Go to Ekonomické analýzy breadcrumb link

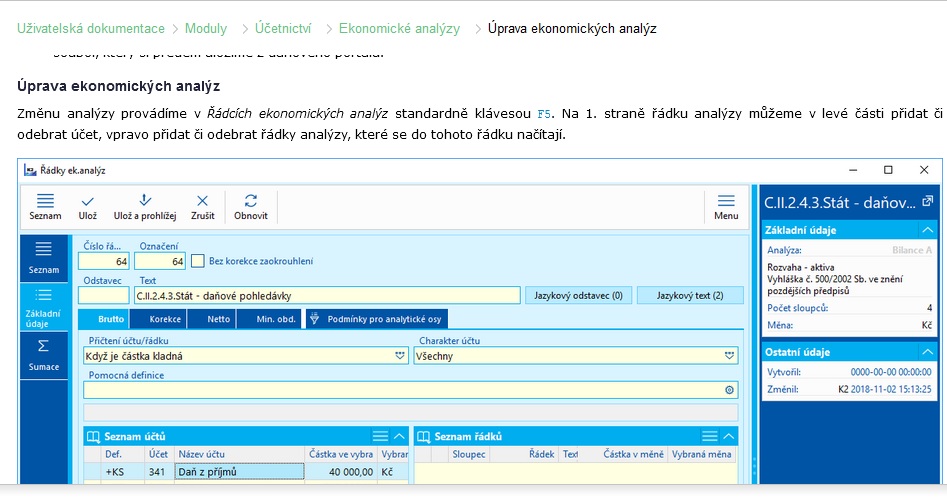(399, 28)
